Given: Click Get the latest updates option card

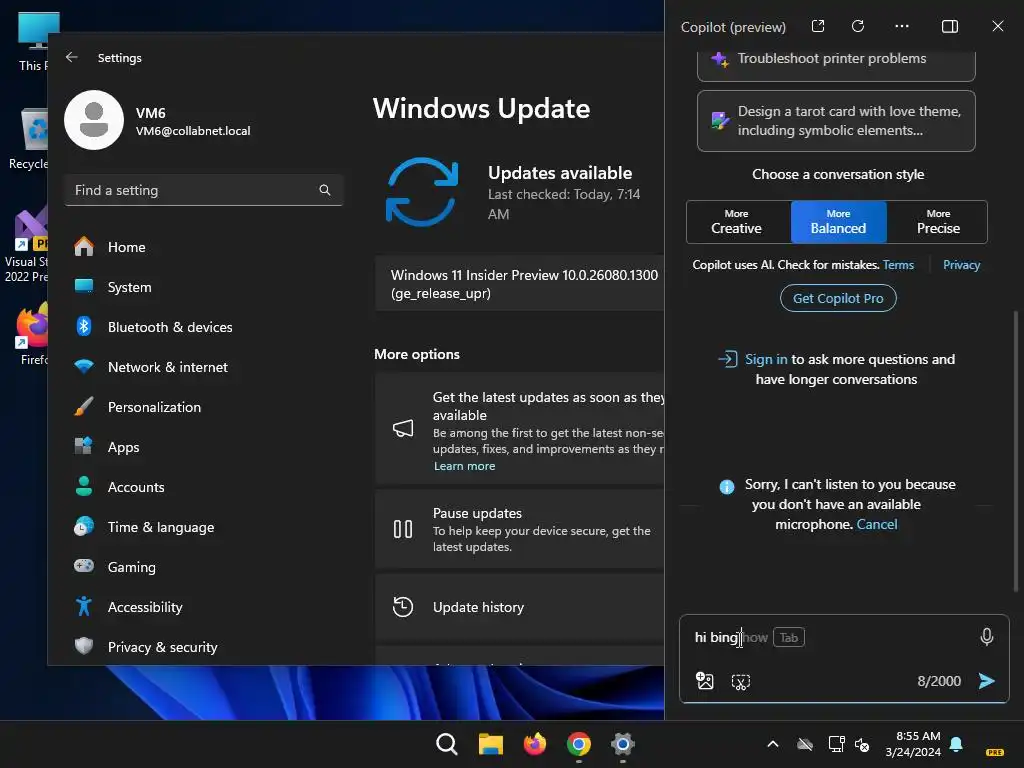Looking at the screenshot, I should [x=520, y=428].
